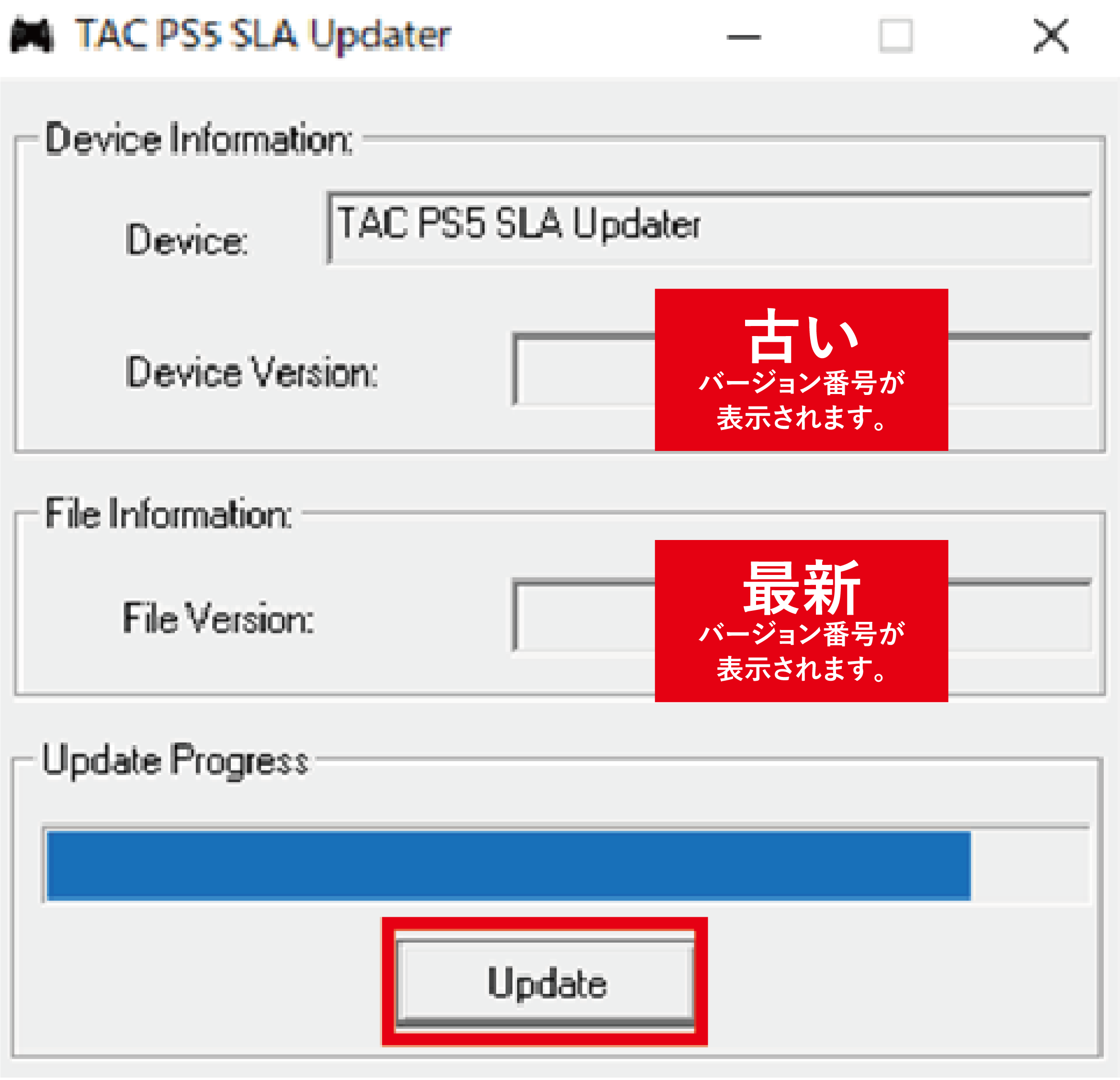Click the red 古い version callout
Image resolution: width=1120 pixels, height=1080 pixels.
click(x=801, y=370)
